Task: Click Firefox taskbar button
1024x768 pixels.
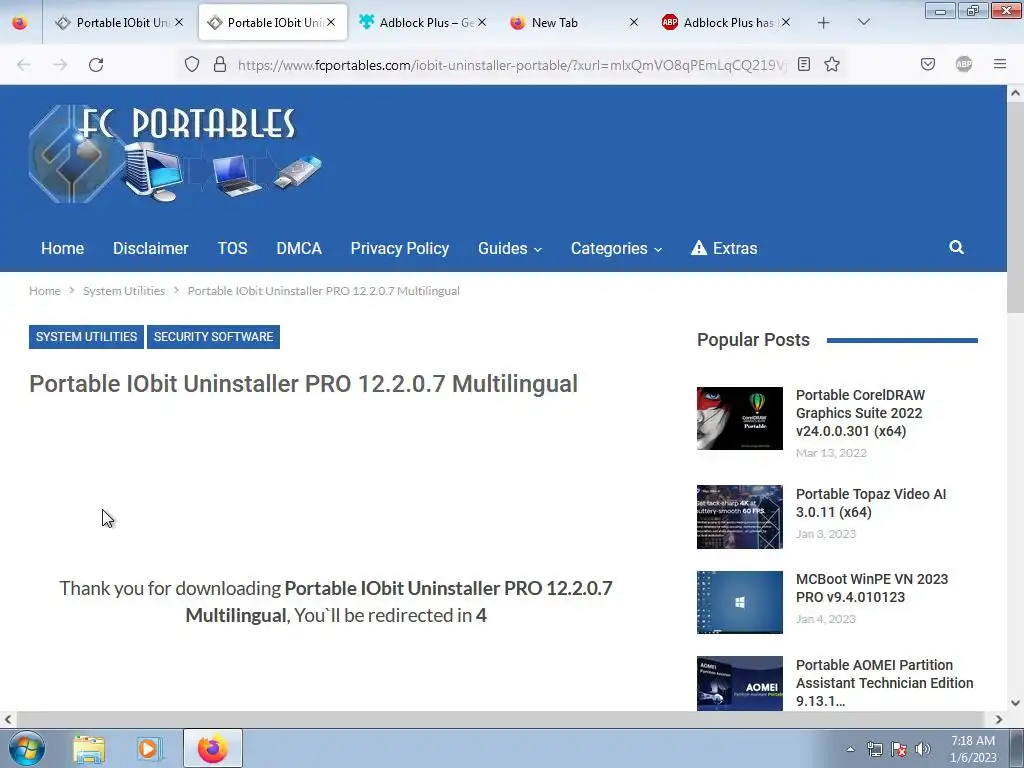Action: point(213,748)
